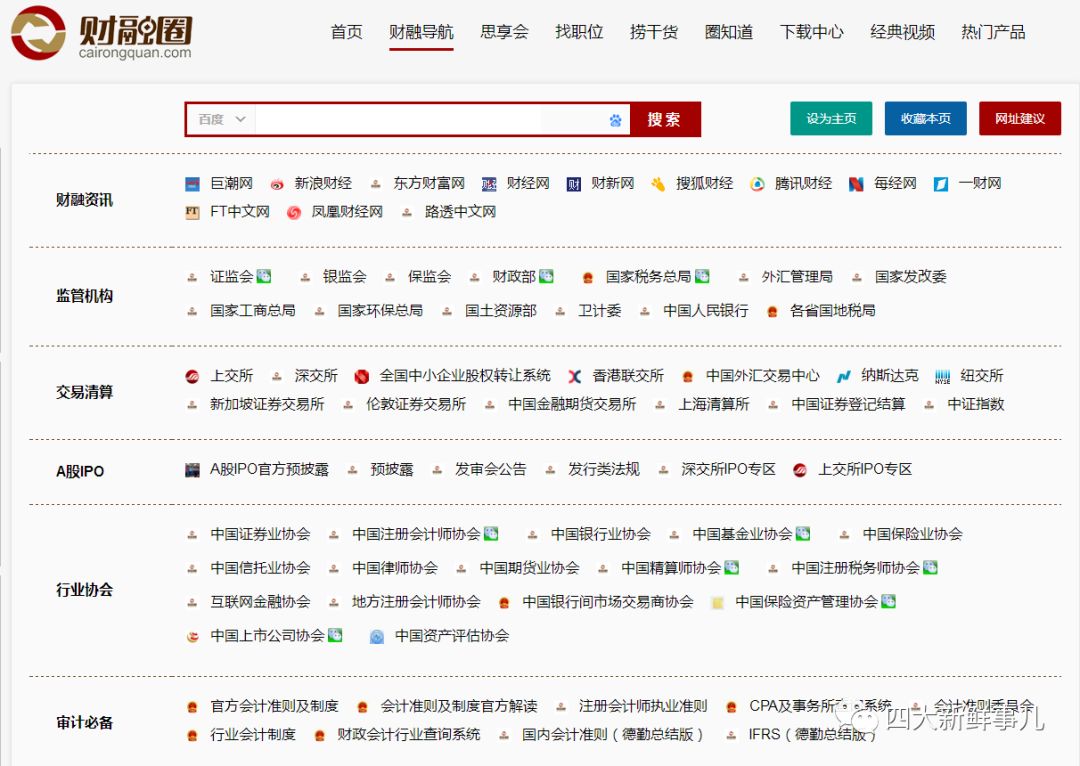Go to 首页 in top navigation
The image size is (1080, 766).
coord(346,32)
